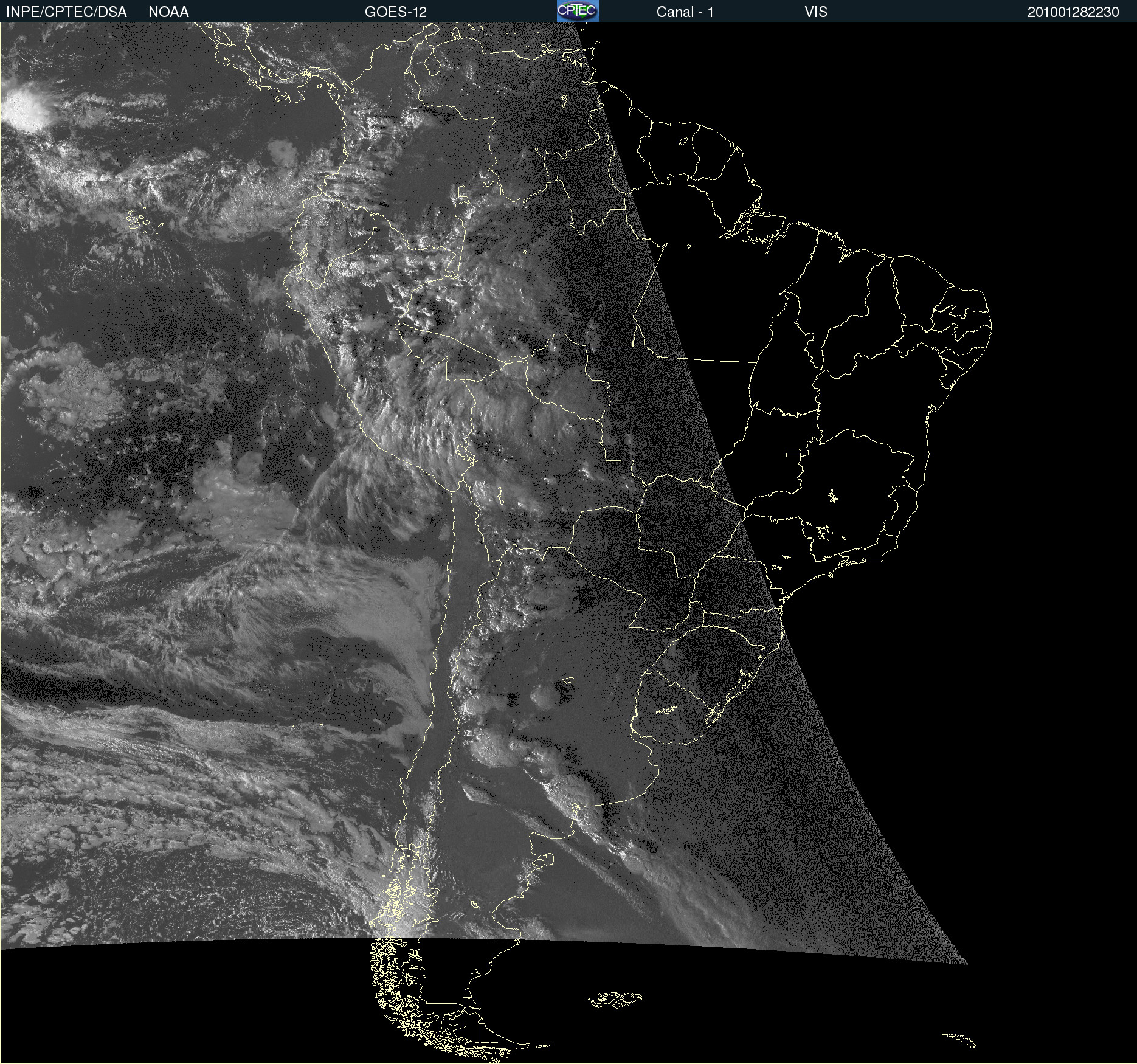Click the 201001282230 timestamp
This screenshot has height=1064, width=1137.
coord(1073,12)
